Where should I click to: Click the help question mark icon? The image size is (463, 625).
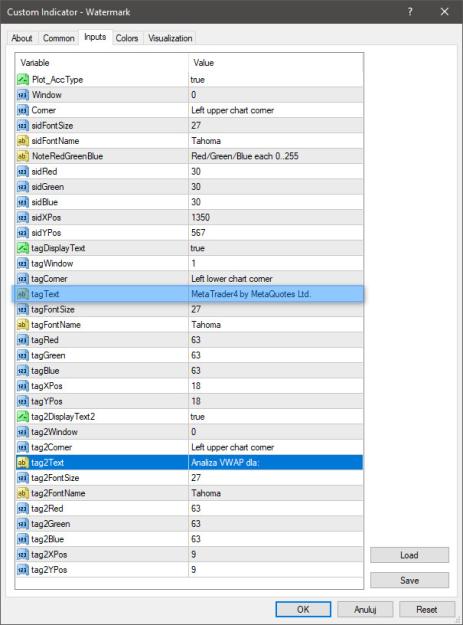410,12
